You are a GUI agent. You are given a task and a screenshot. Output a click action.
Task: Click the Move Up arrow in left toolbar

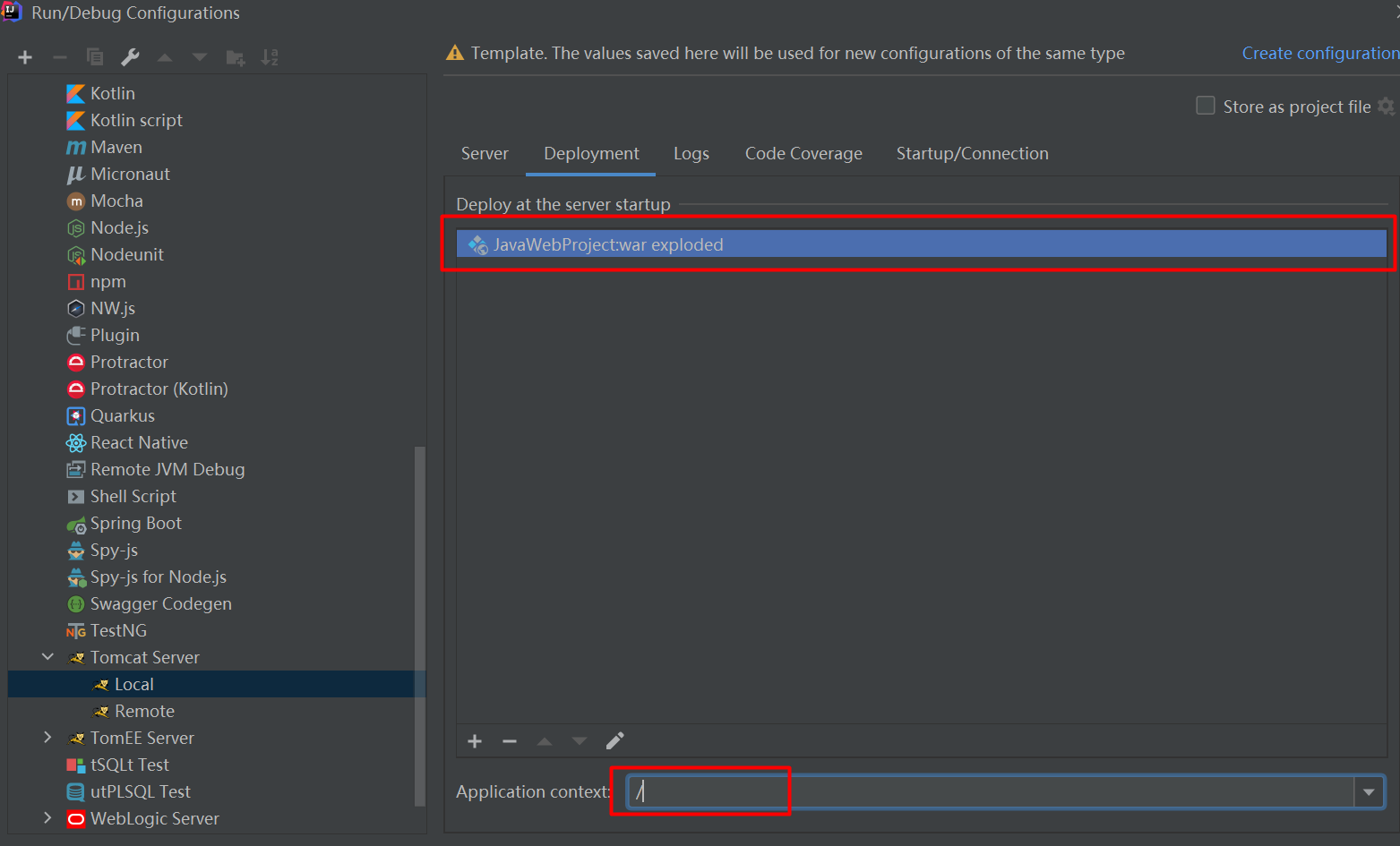[x=165, y=57]
